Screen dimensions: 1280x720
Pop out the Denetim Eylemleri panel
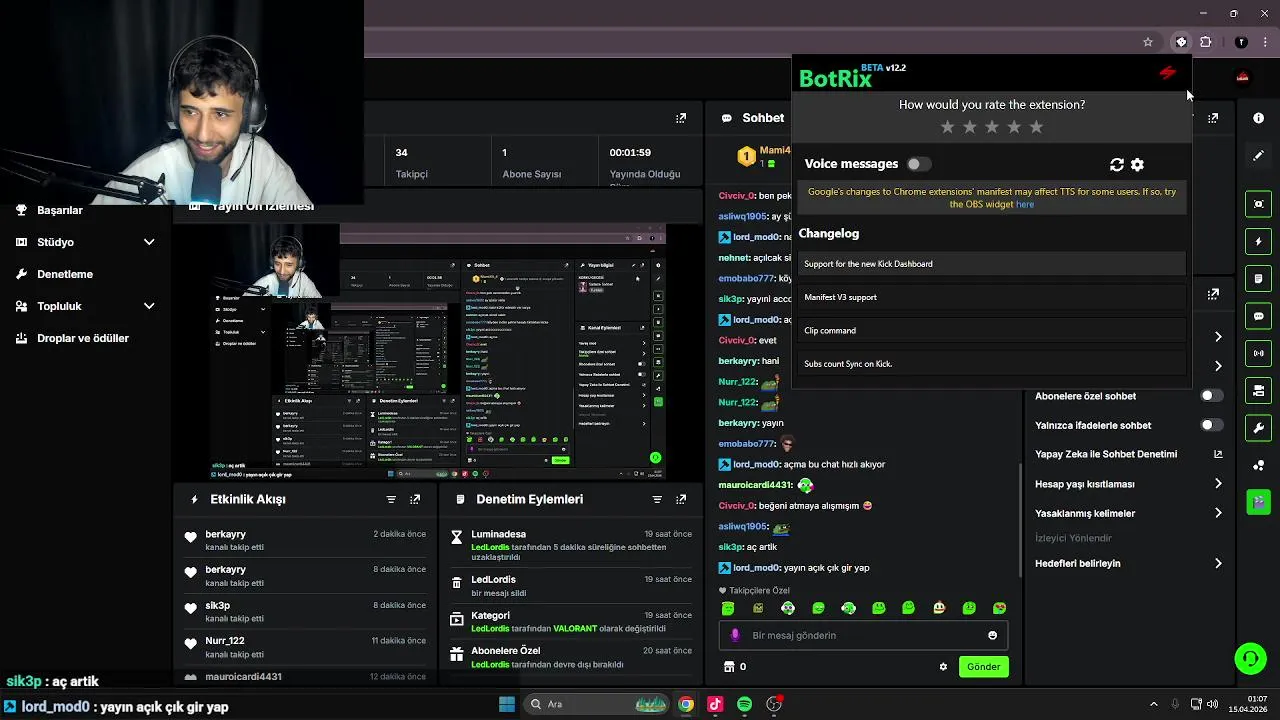click(681, 499)
